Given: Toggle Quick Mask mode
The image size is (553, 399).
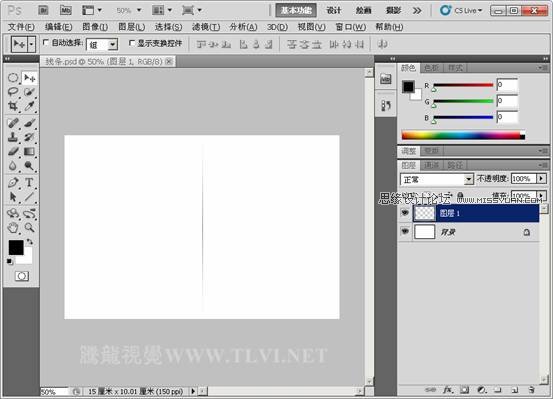Looking at the screenshot, I should coord(22,276).
